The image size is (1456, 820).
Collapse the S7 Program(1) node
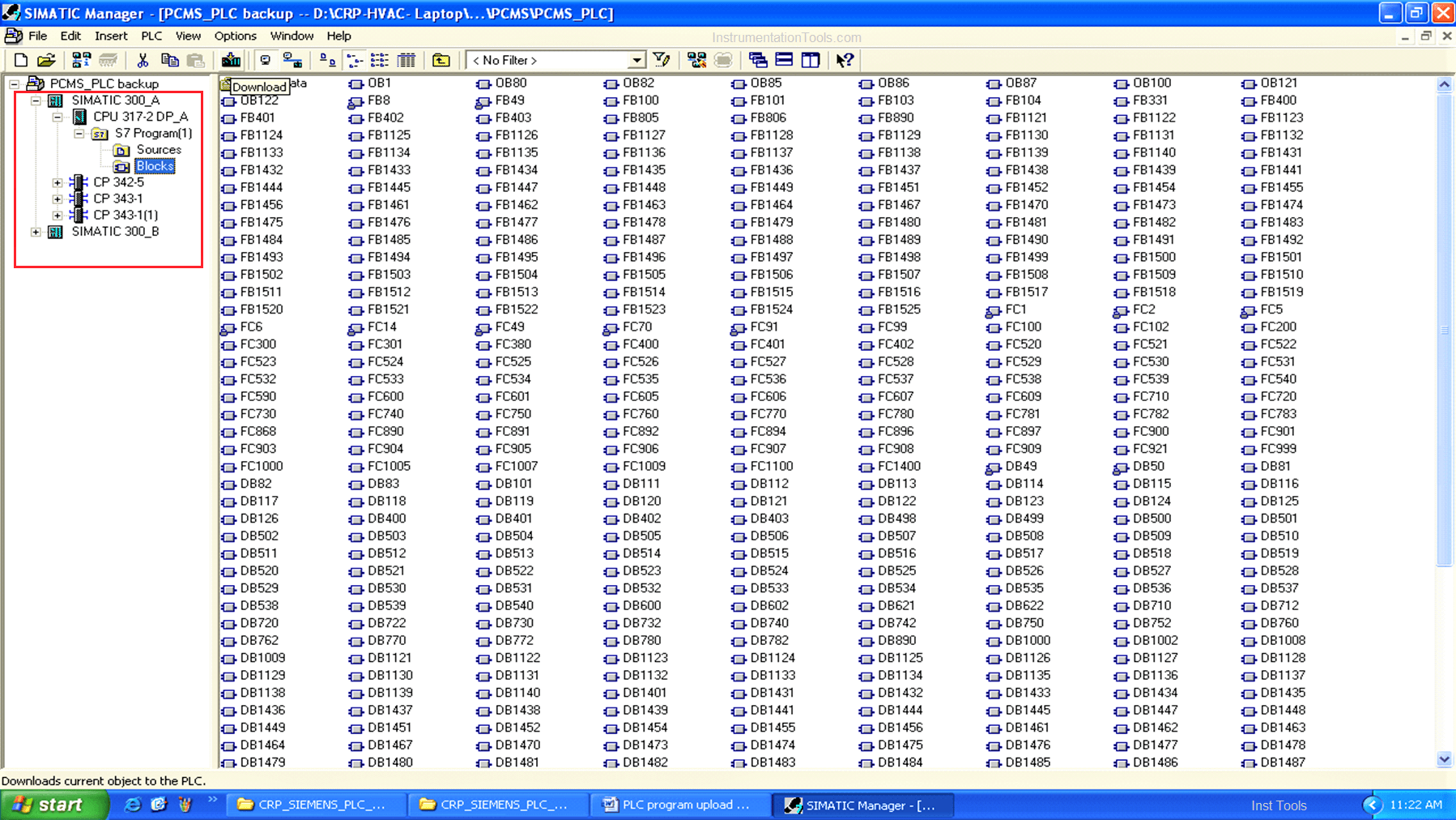click(79, 134)
